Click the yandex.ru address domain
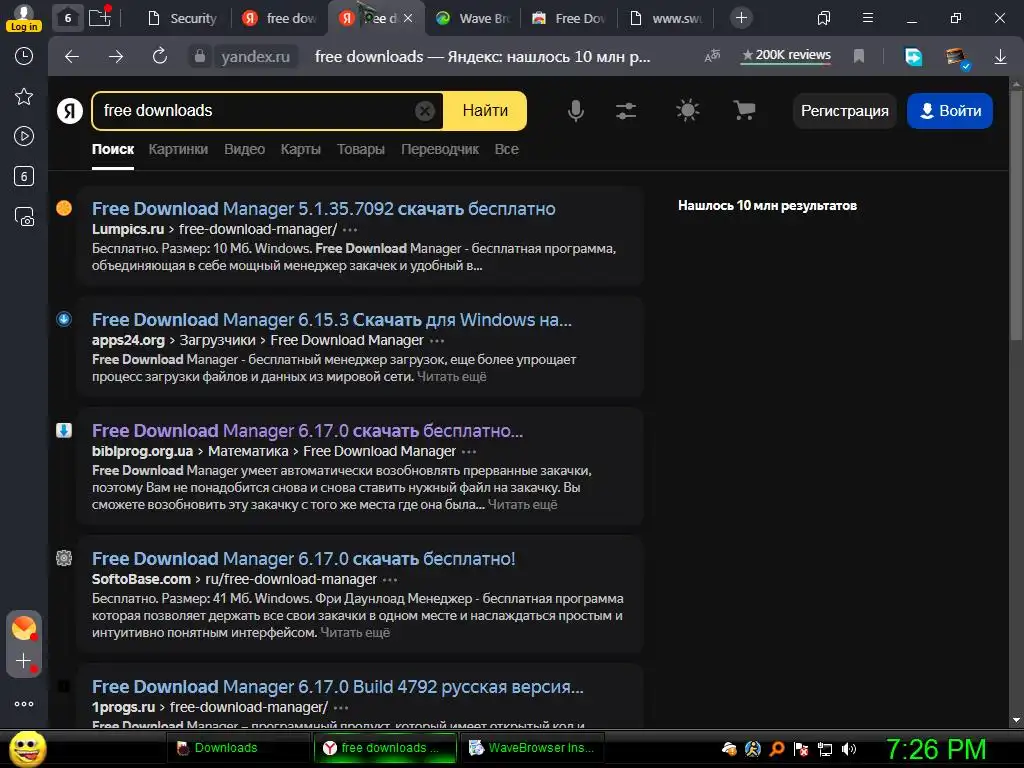Viewport: 1024px width, 768px height. 255,57
